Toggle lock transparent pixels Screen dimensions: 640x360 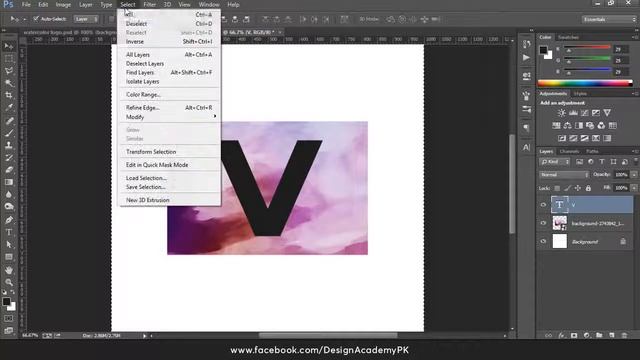tap(557, 188)
